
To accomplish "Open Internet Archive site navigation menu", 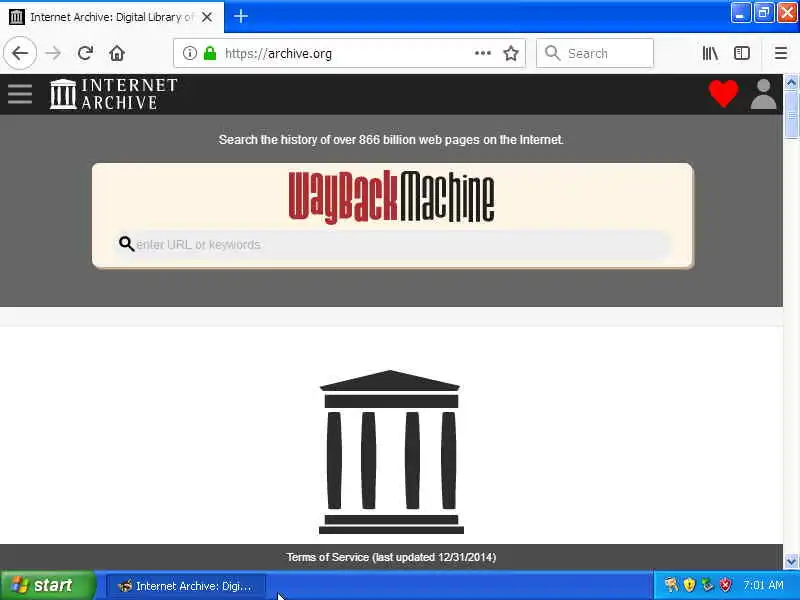I will (x=20, y=94).
